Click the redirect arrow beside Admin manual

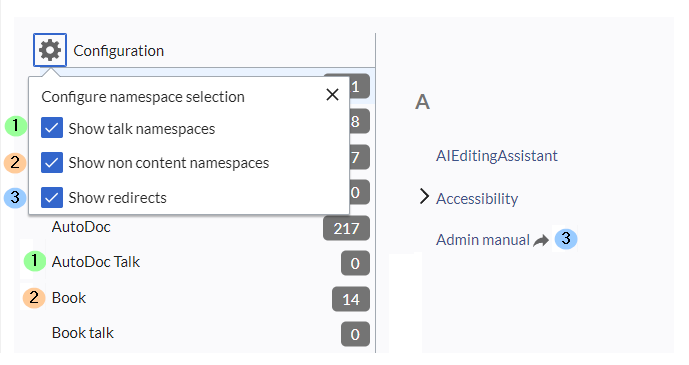[541, 240]
